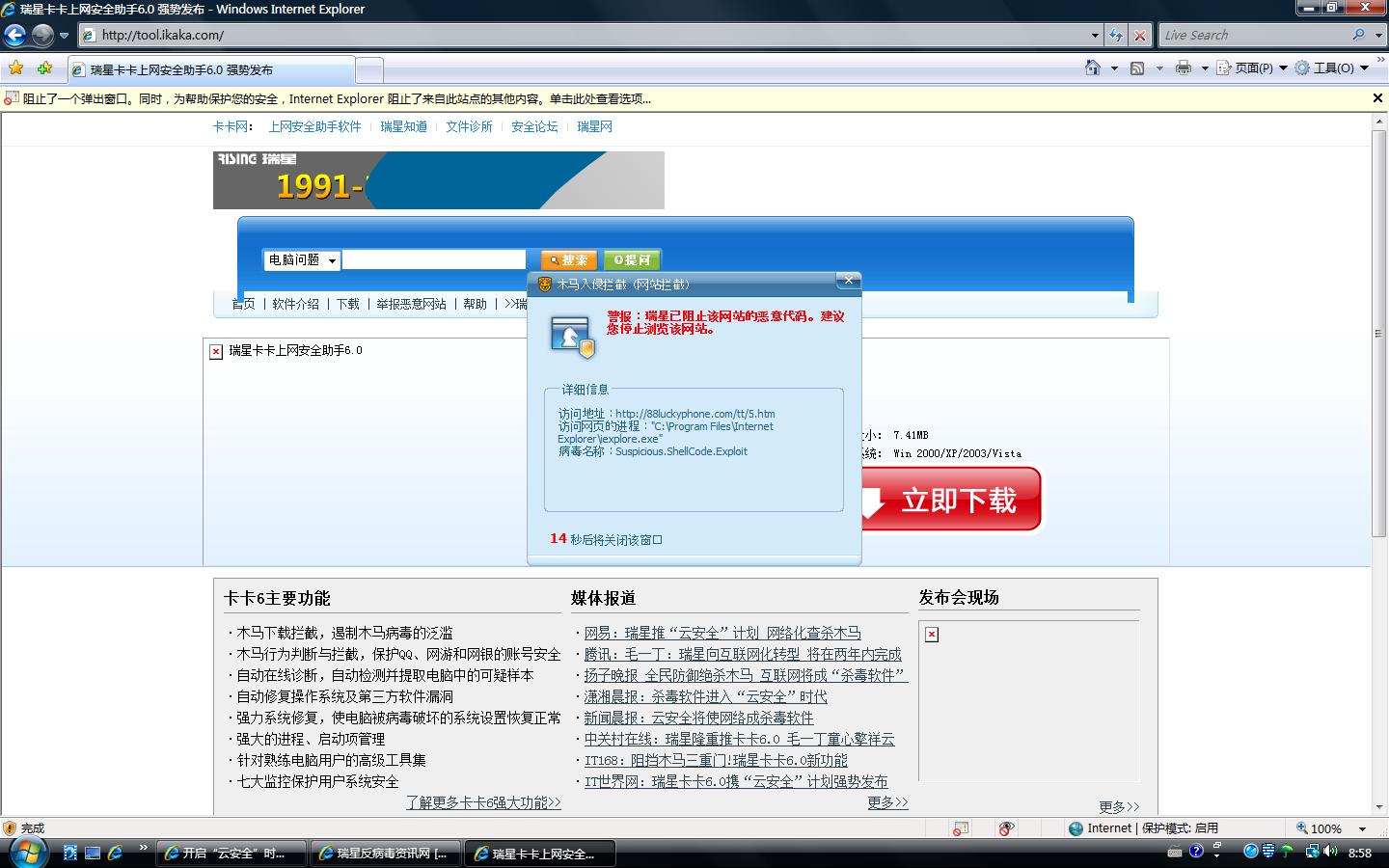Viewport: 1389px width, 868px height.
Task: Open Live Search provider options arrow
Action: [x=1376, y=36]
